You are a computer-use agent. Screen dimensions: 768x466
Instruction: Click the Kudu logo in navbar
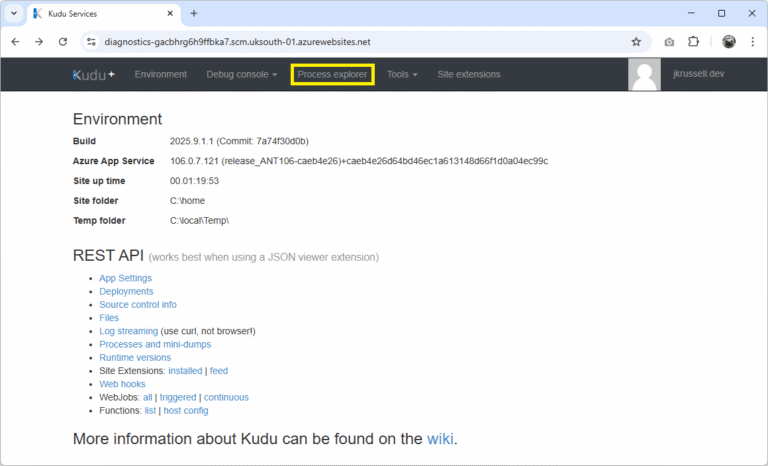click(93, 74)
